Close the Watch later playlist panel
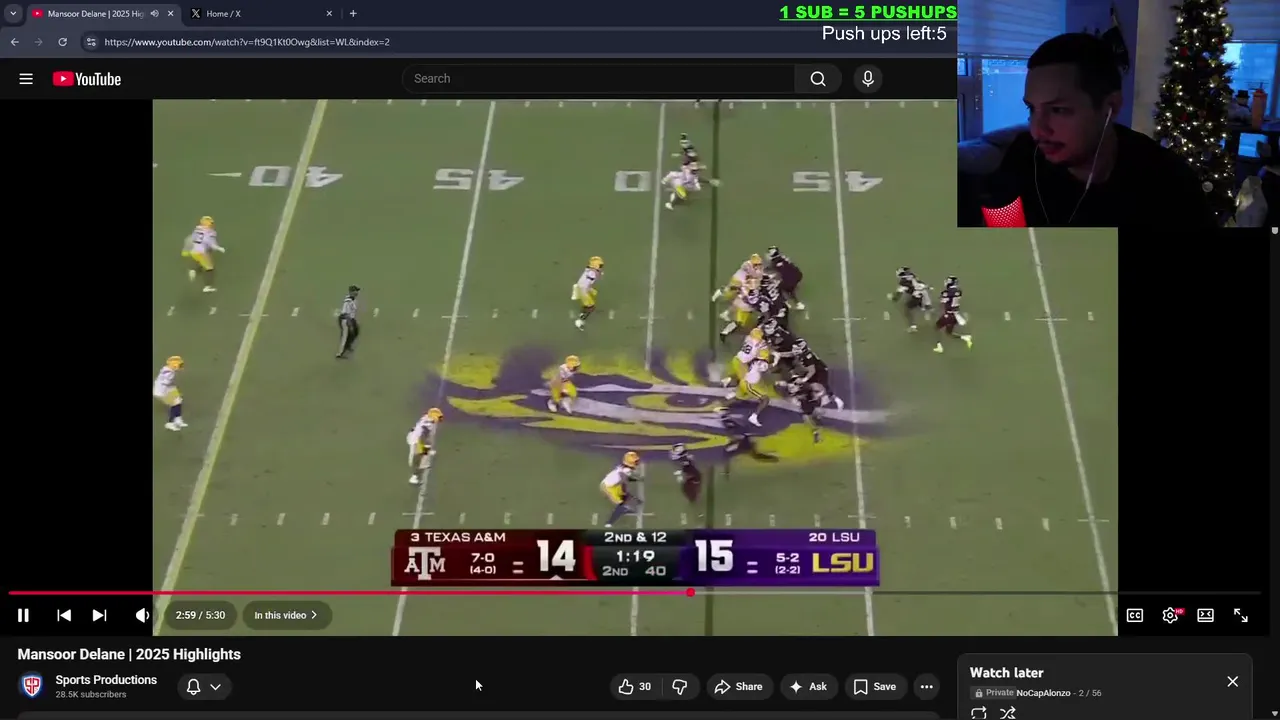This screenshot has width=1280, height=720. click(x=1233, y=681)
